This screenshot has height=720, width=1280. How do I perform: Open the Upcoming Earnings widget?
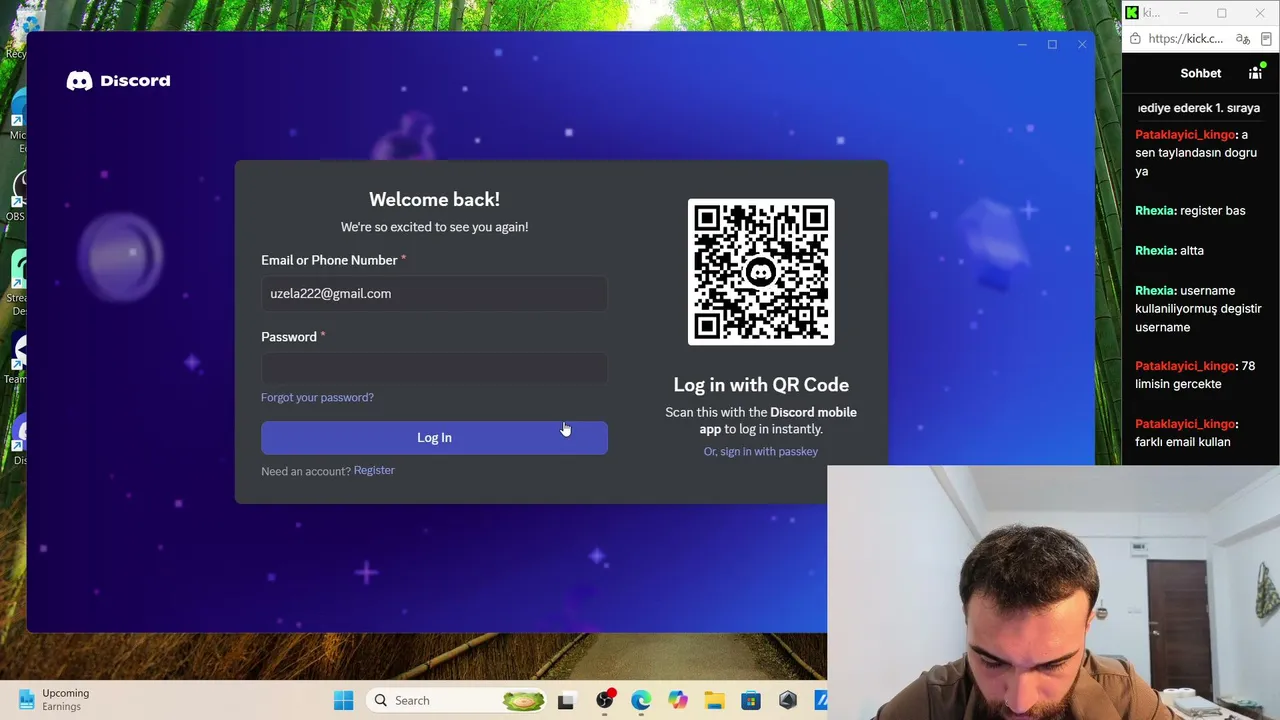[x=54, y=700]
